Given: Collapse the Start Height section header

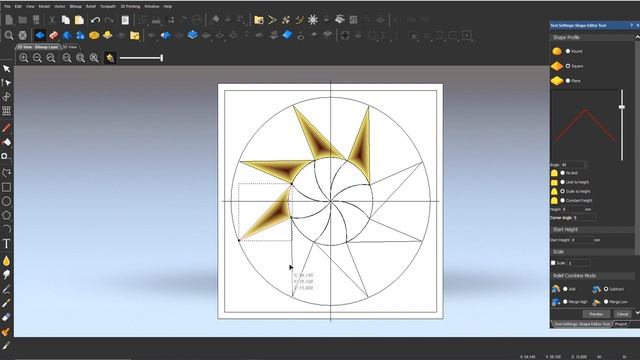Looking at the screenshot, I should (592, 230).
